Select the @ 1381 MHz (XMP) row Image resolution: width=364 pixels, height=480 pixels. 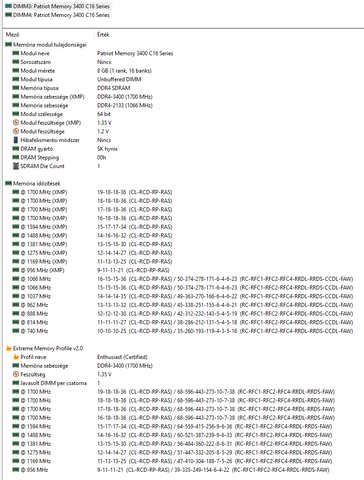92,244
